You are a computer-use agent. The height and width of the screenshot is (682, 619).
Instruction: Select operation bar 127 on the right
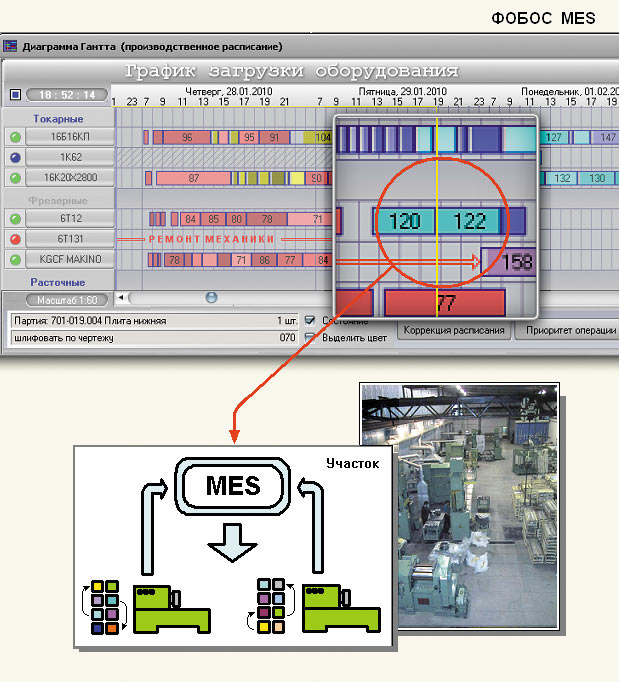553,137
